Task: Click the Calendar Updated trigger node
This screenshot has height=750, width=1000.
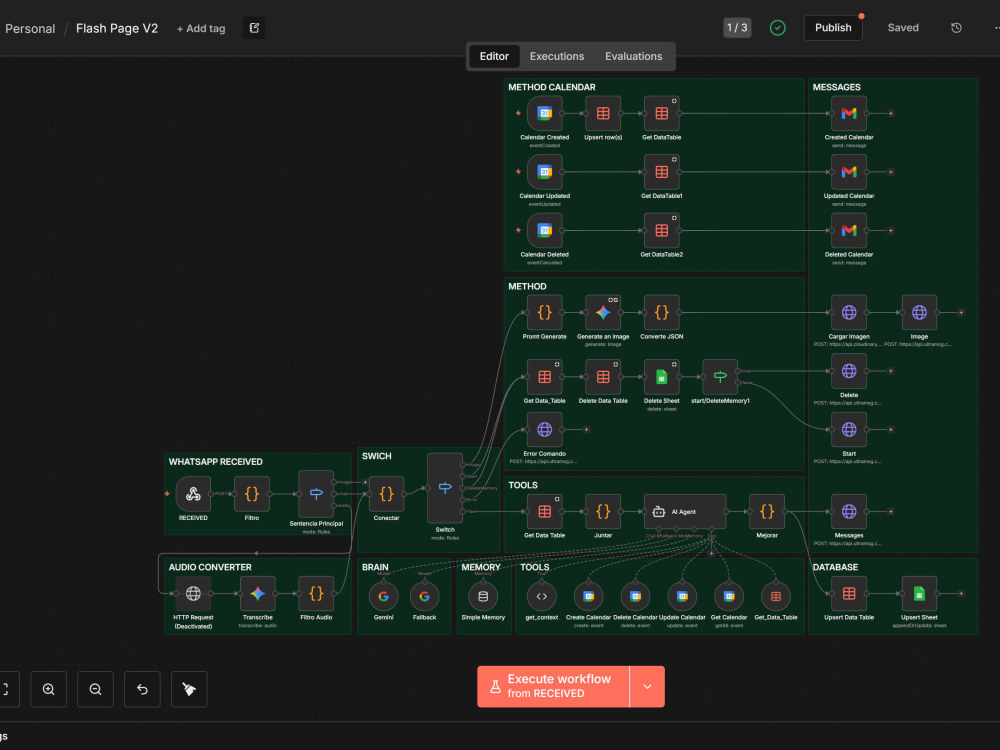Action: pos(545,172)
